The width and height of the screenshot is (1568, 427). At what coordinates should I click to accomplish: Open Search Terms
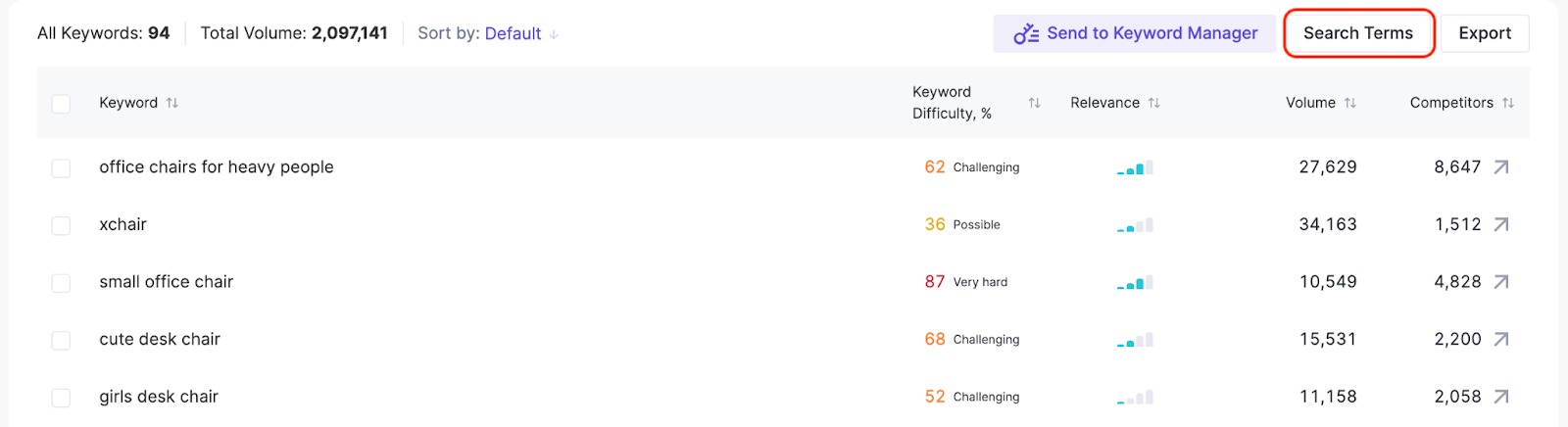pyautogui.click(x=1358, y=33)
